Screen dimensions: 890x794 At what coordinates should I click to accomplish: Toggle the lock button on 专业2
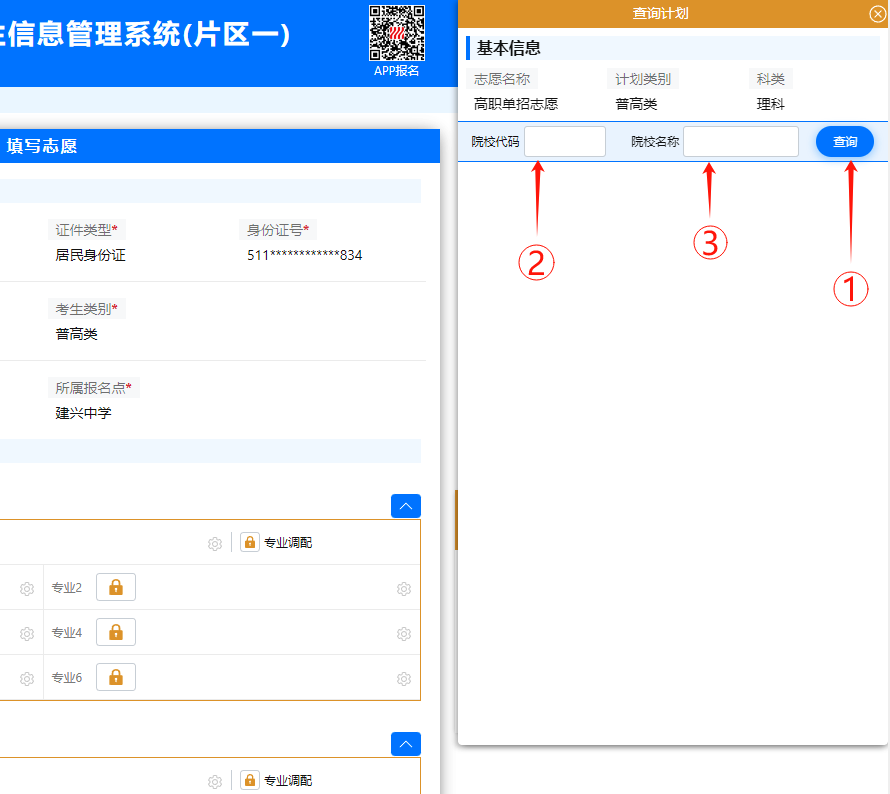pos(115,587)
